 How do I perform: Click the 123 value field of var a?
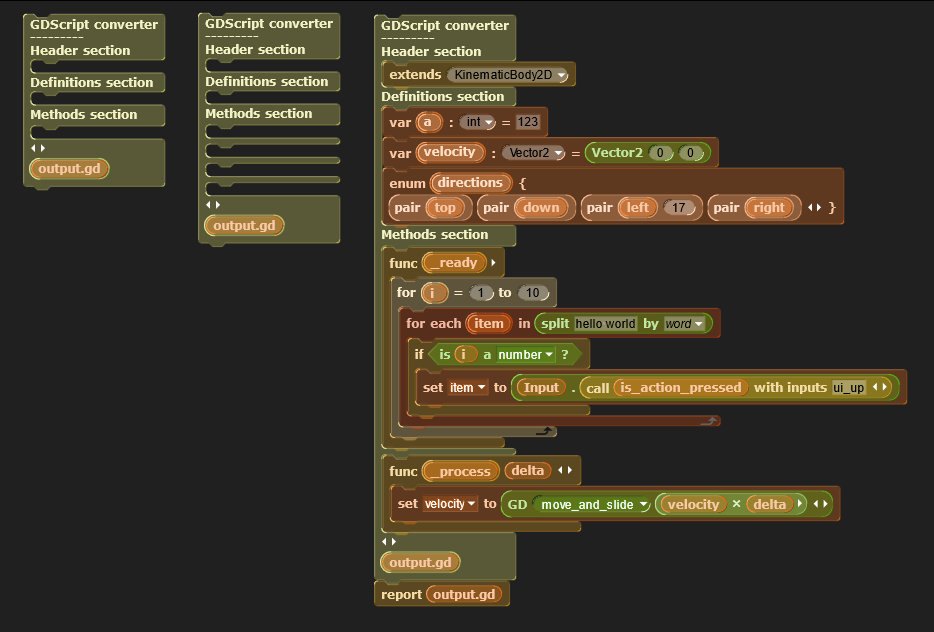[x=527, y=122]
